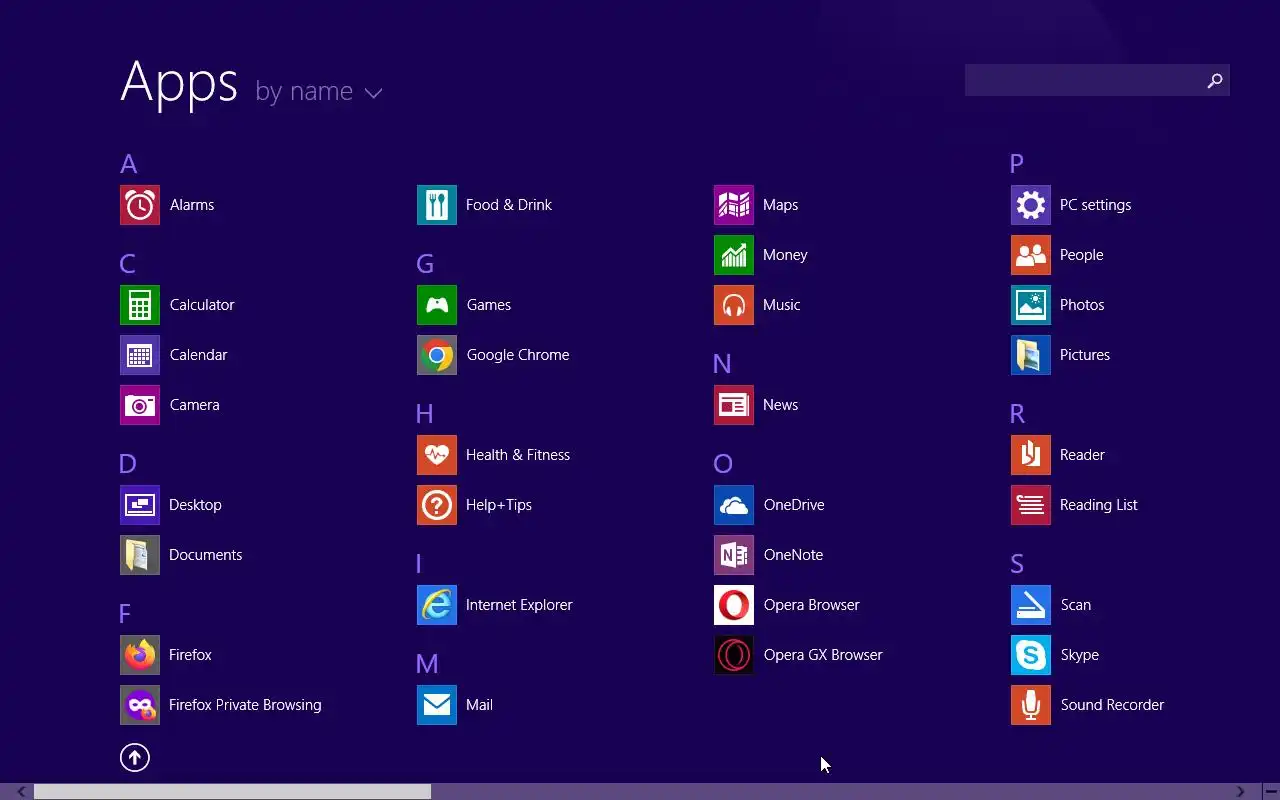Click the zoom-out minus button
The image size is (1280, 800).
[1271, 792]
